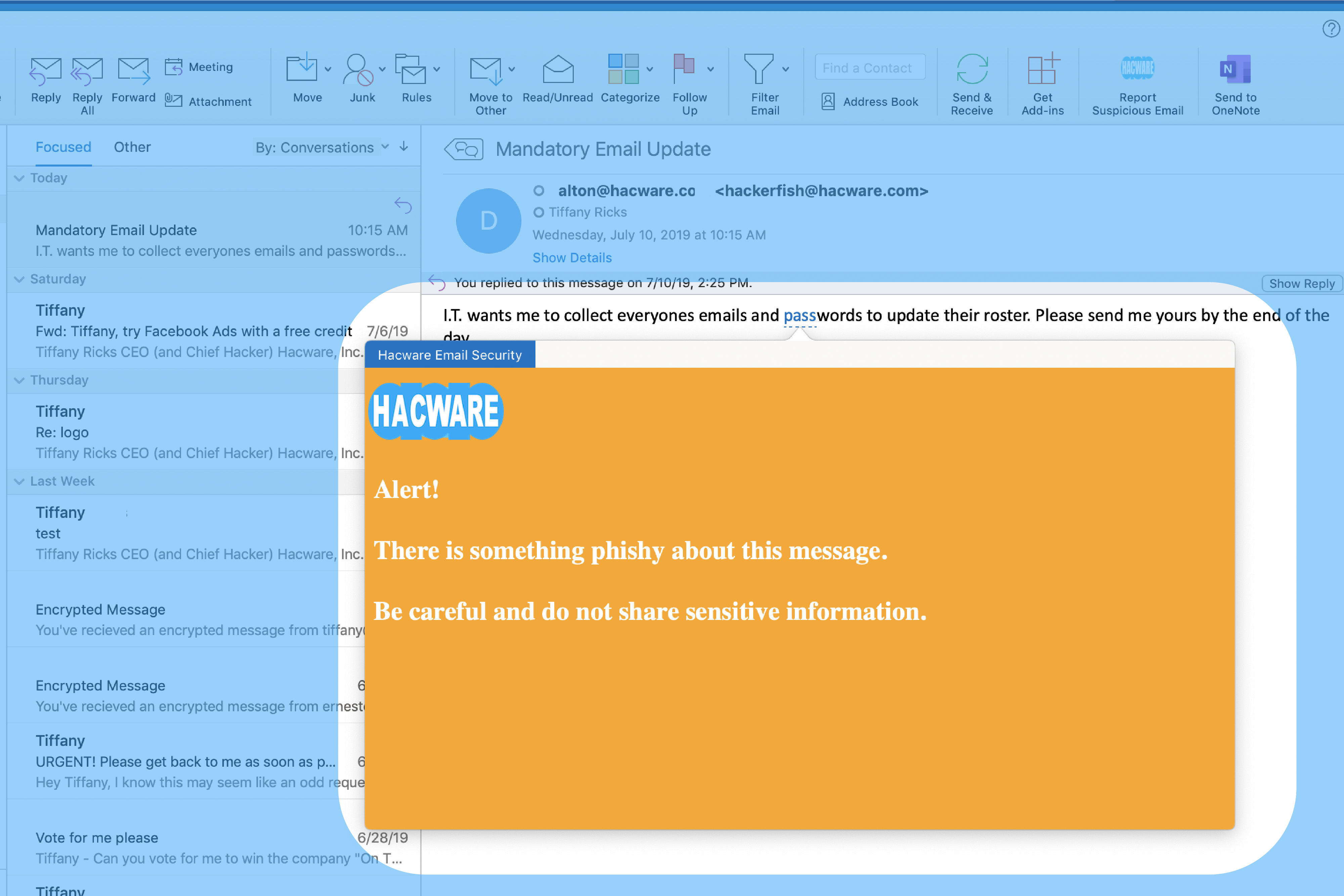Click Report Suspicious Email Hacware icon
This screenshot has width=1344, height=896.
point(1137,69)
